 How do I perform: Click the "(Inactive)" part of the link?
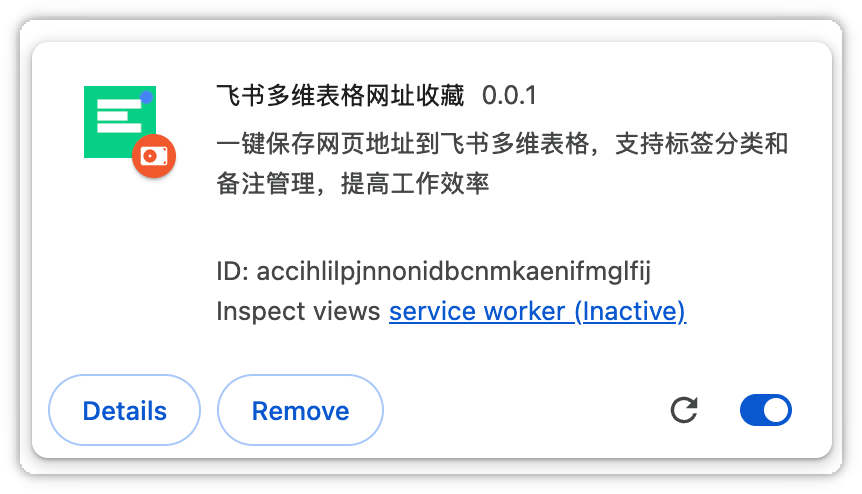click(x=630, y=312)
